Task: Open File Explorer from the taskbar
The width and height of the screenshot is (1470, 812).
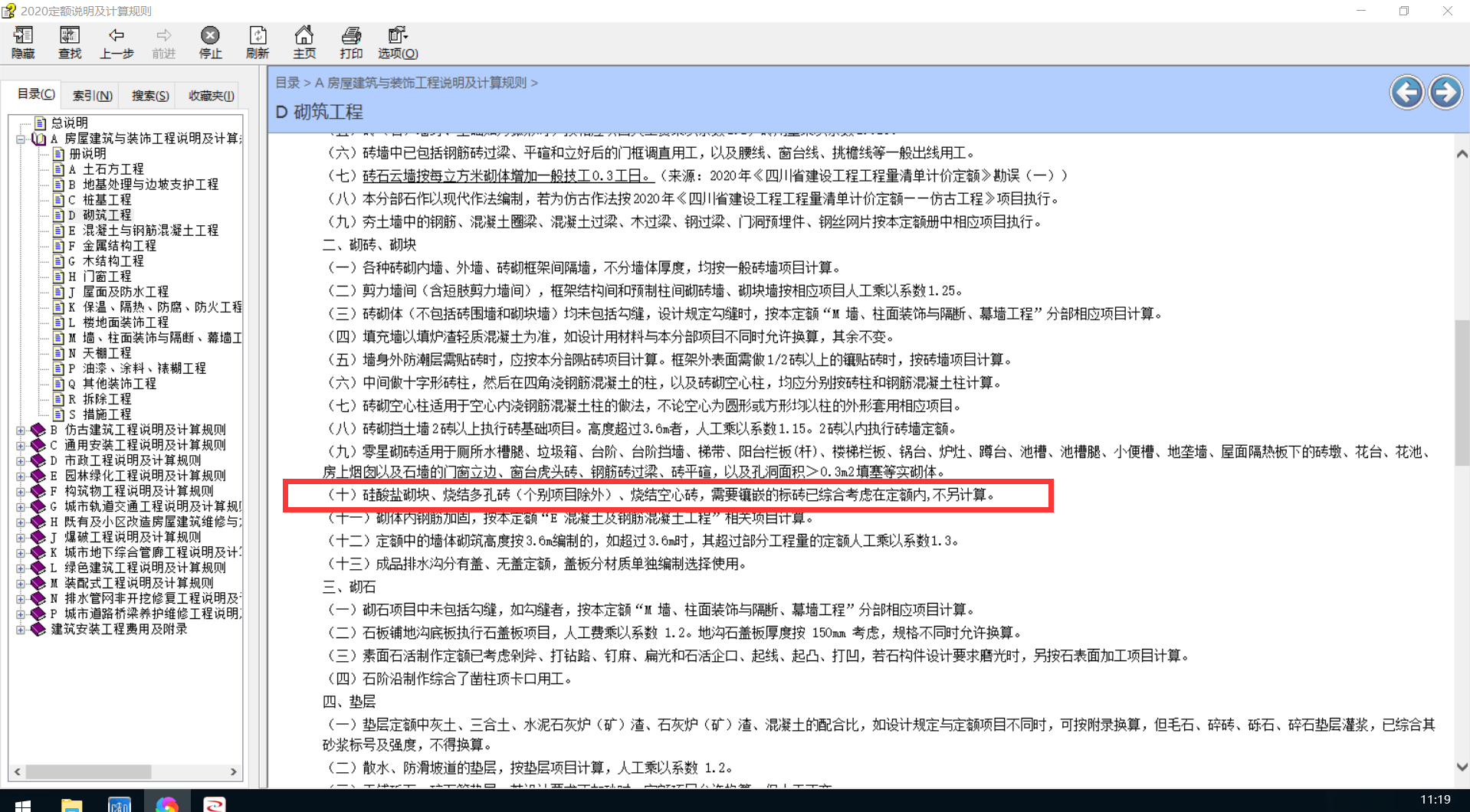Action: (71, 804)
